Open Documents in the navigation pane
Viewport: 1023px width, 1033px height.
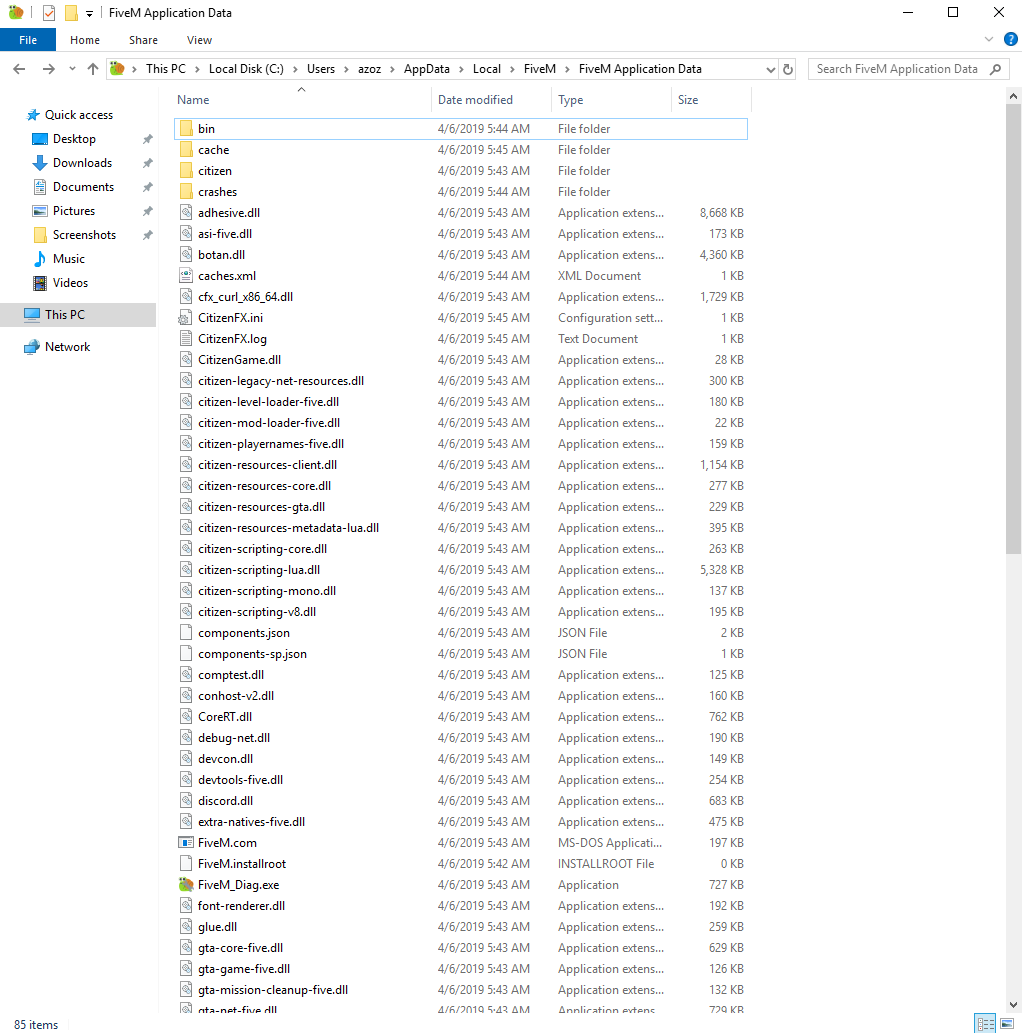83,187
